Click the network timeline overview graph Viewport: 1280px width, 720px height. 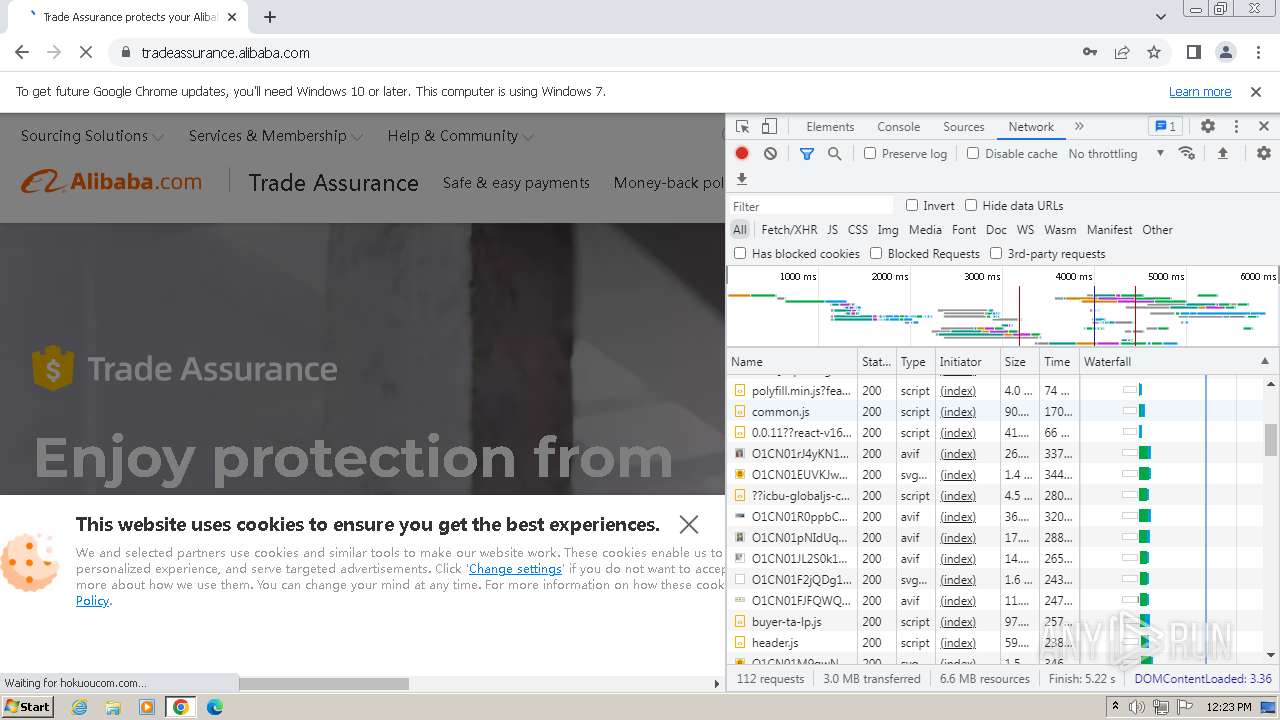[x=1002, y=307]
